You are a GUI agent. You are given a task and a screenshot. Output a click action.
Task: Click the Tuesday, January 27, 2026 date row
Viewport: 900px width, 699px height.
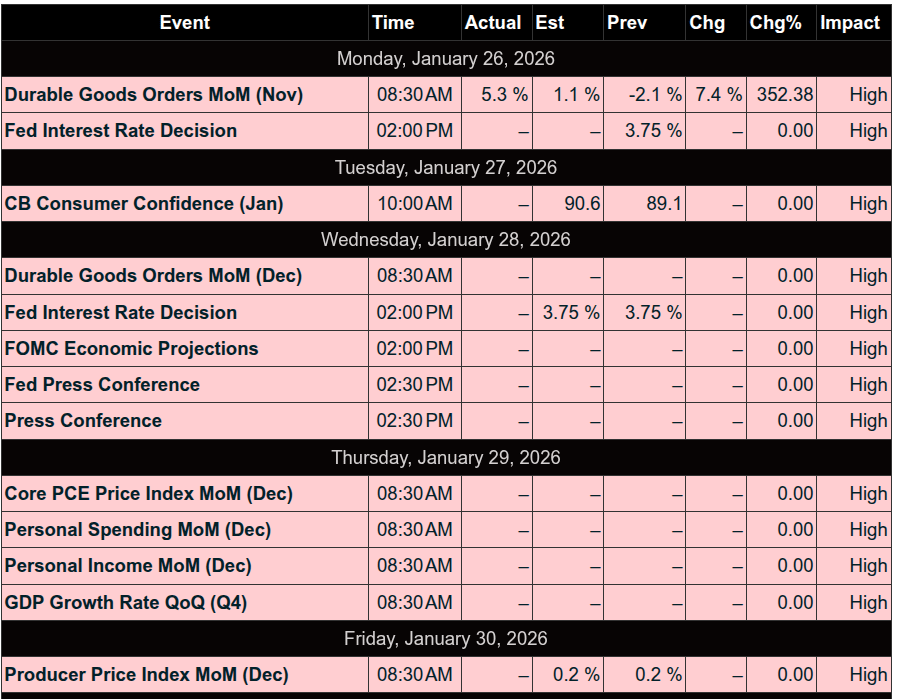[x=446, y=168]
